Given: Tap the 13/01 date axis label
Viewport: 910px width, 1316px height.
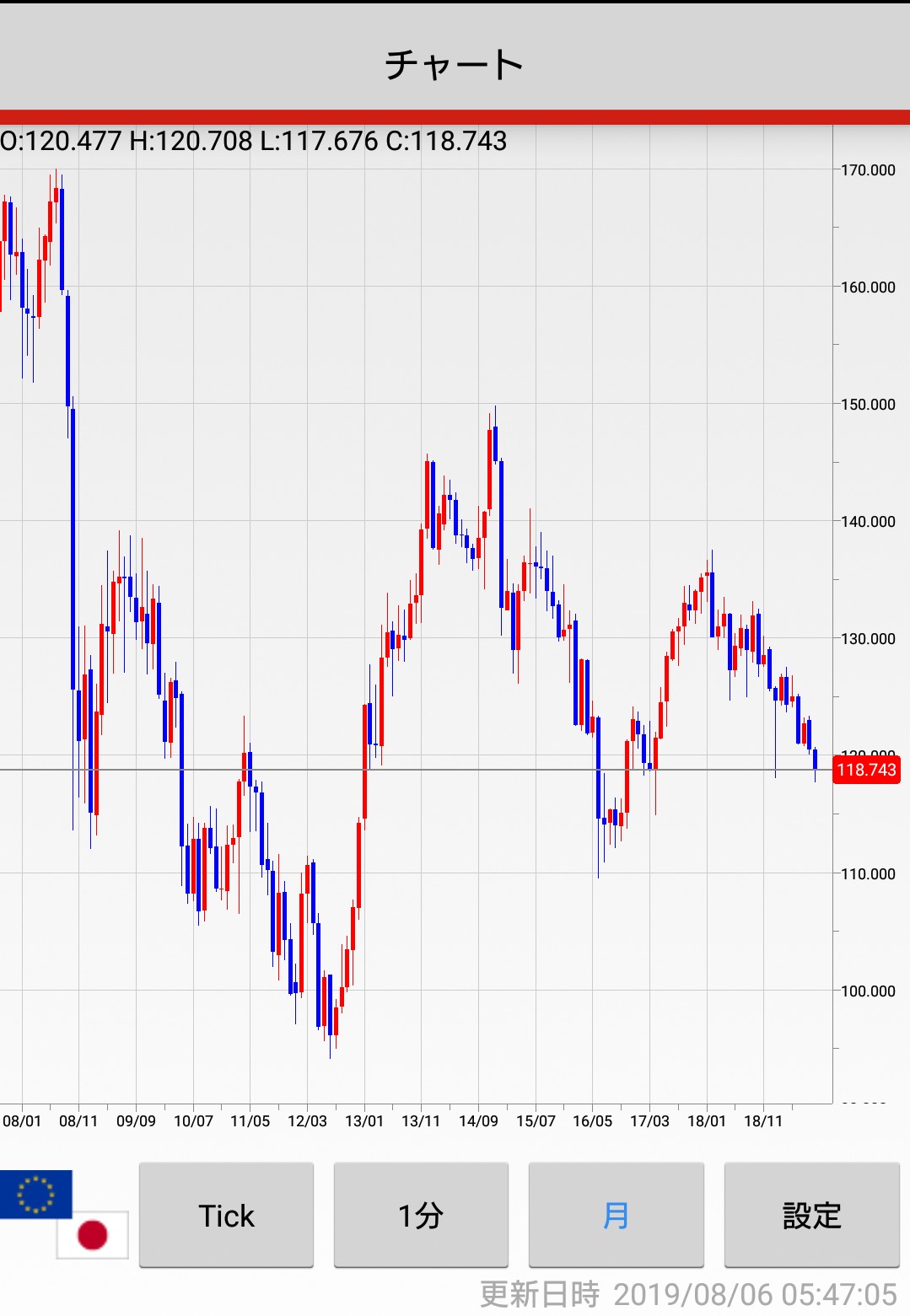Looking at the screenshot, I should 364,1121.
